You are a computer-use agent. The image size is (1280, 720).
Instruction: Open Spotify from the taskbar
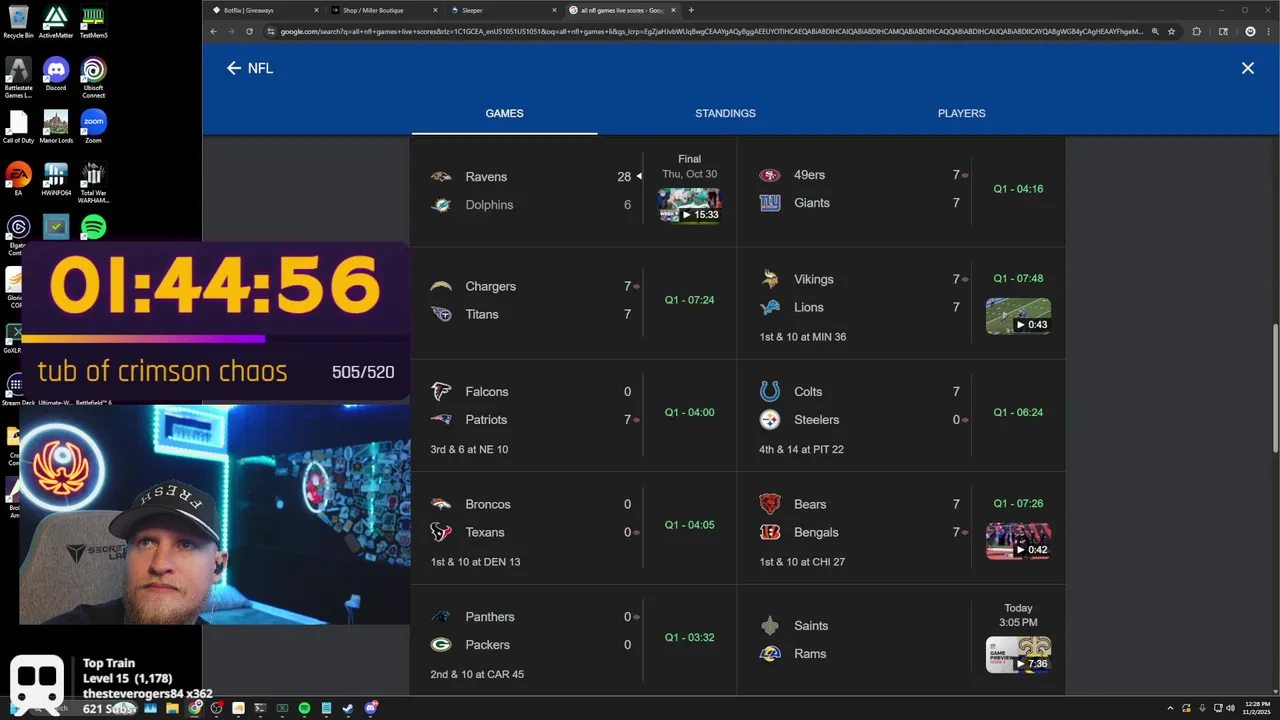[305, 708]
